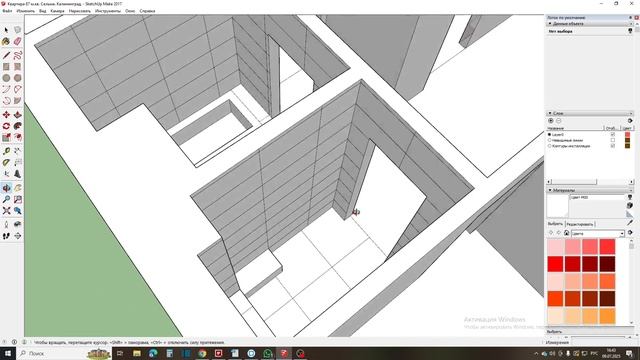The height and width of the screenshot is (360, 640).
Task: Click the material name field
Action: pyautogui.click(x=597, y=198)
